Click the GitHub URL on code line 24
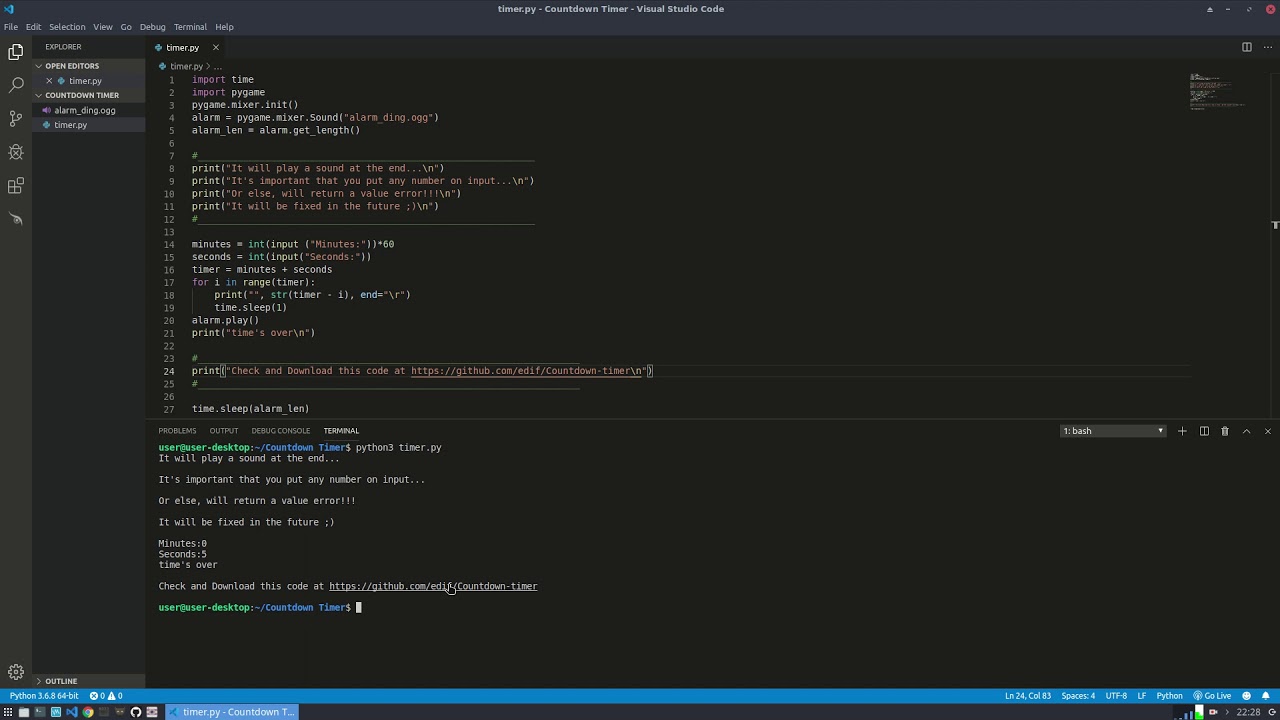The image size is (1280, 720). tap(526, 371)
